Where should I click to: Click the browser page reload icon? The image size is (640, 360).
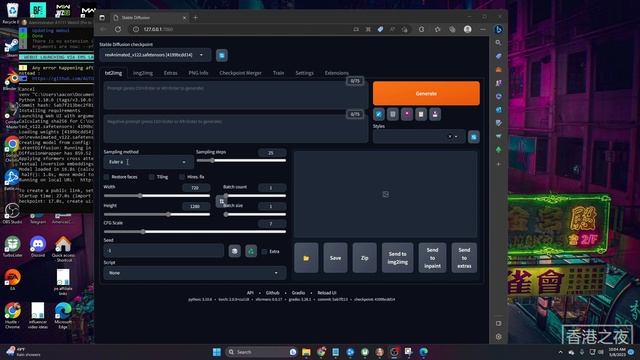pyautogui.click(x=118, y=29)
